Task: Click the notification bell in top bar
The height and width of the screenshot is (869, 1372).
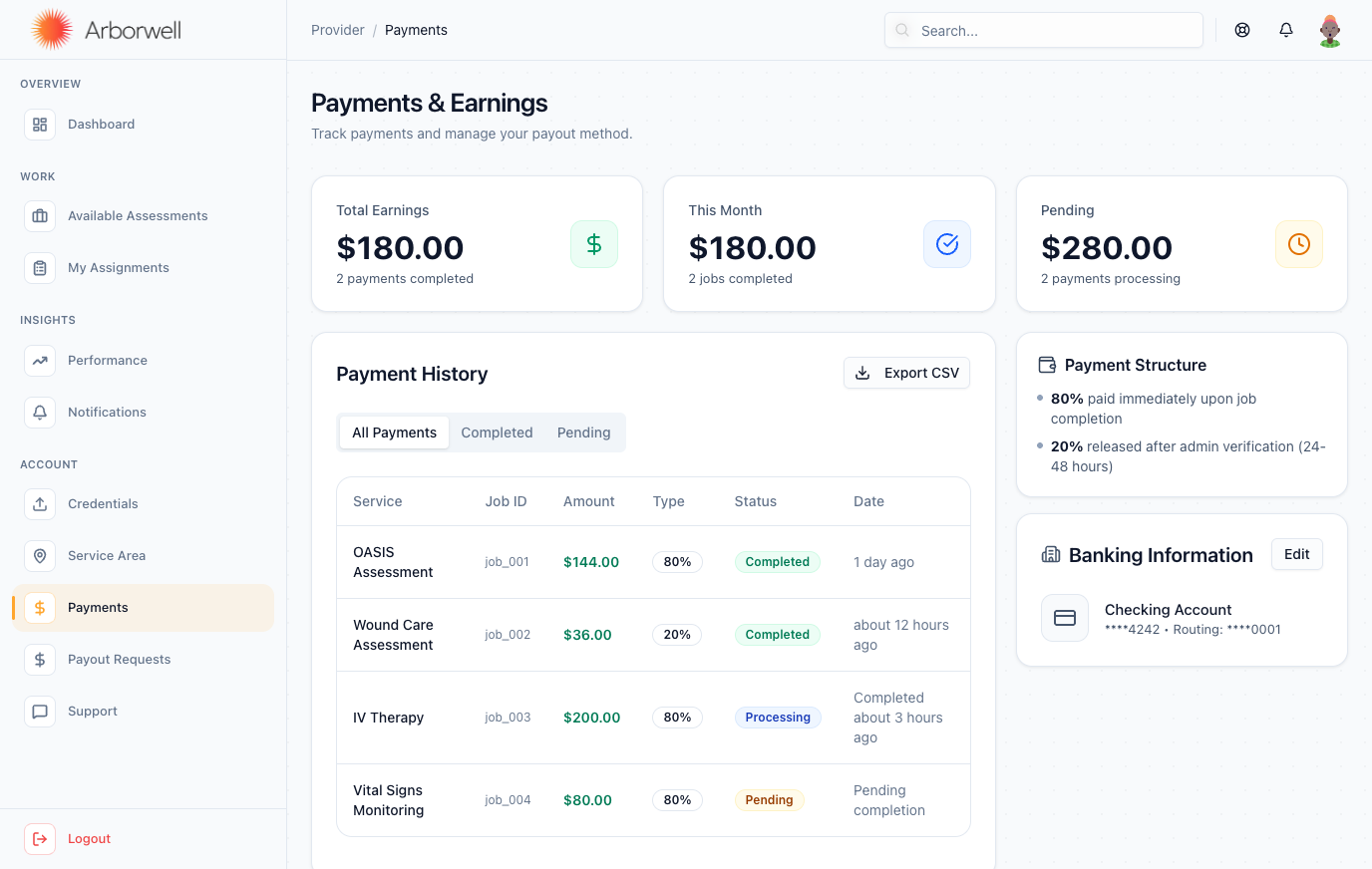Action: tap(1286, 30)
